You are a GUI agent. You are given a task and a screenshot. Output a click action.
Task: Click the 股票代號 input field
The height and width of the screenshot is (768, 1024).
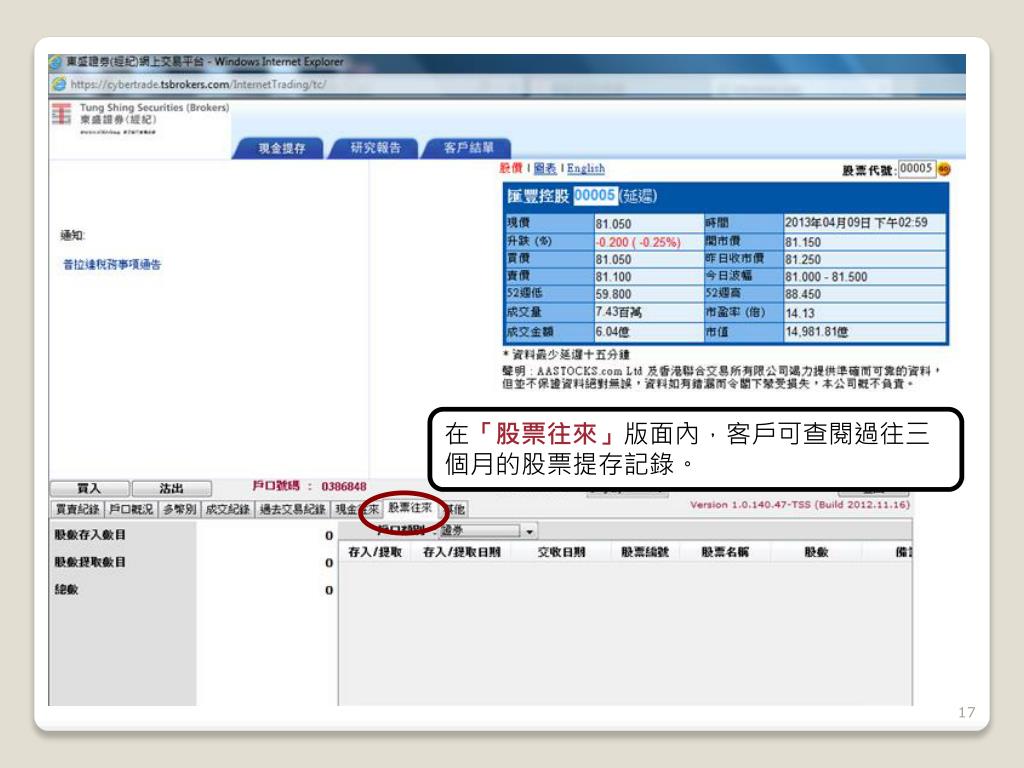pos(917,168)
